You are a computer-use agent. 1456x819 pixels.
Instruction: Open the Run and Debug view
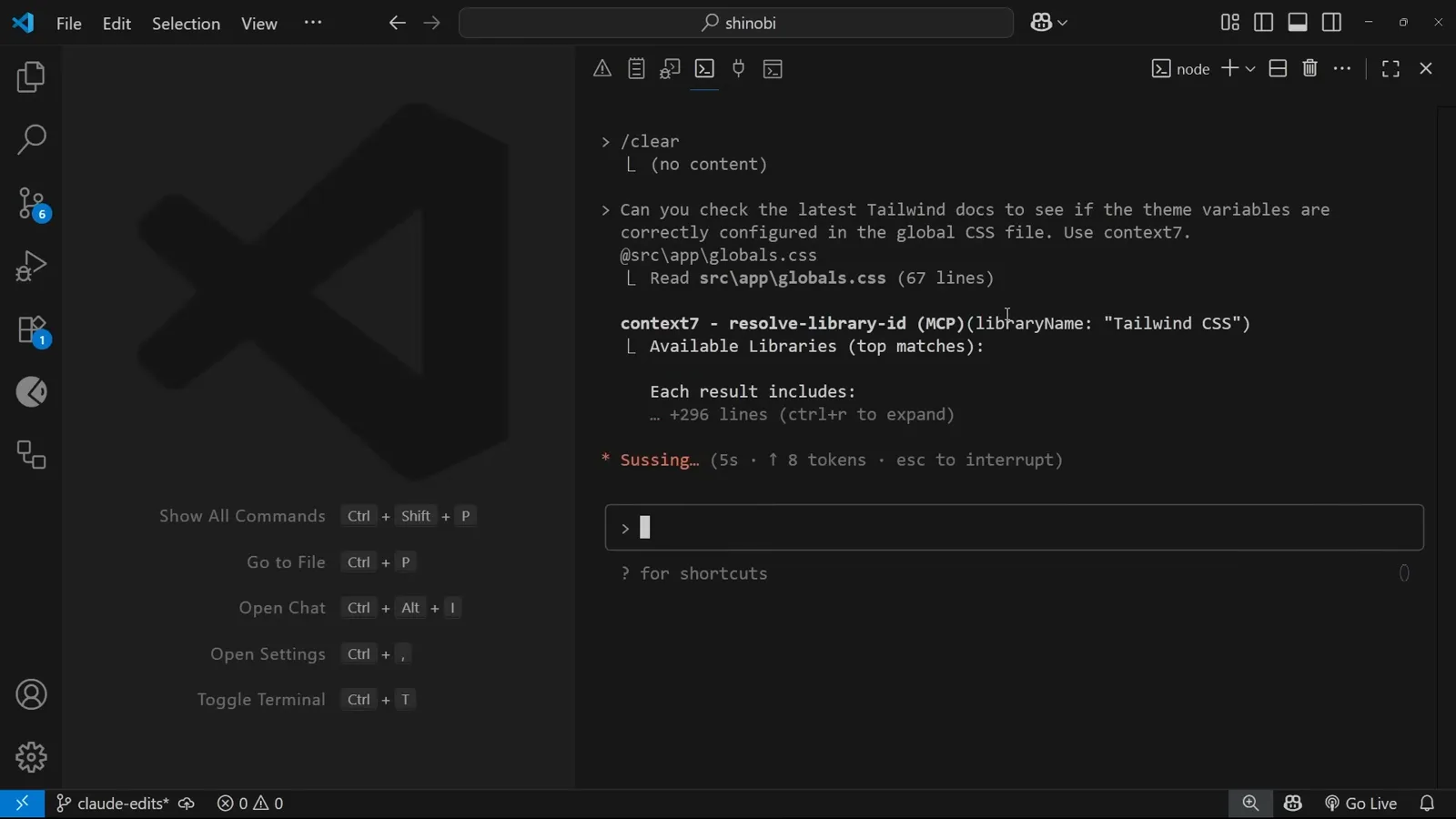point(31,267)
